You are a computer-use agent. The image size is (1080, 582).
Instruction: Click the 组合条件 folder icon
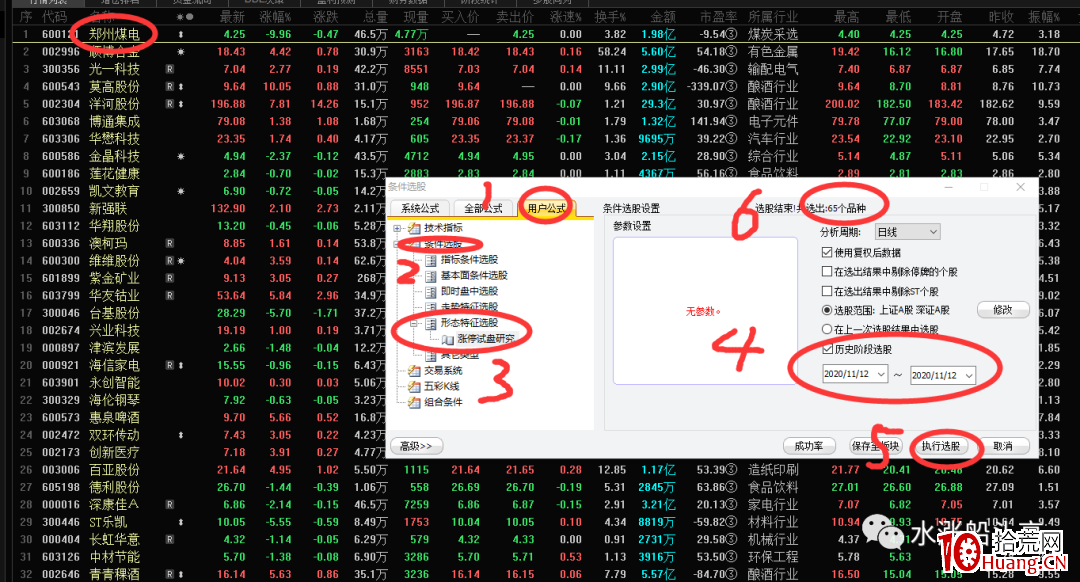coord(414,402)
